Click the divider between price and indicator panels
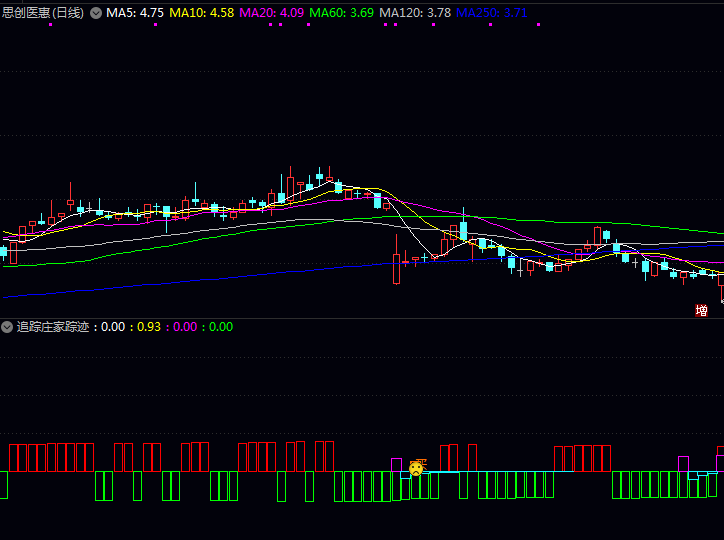 click(x=362, y=319)
